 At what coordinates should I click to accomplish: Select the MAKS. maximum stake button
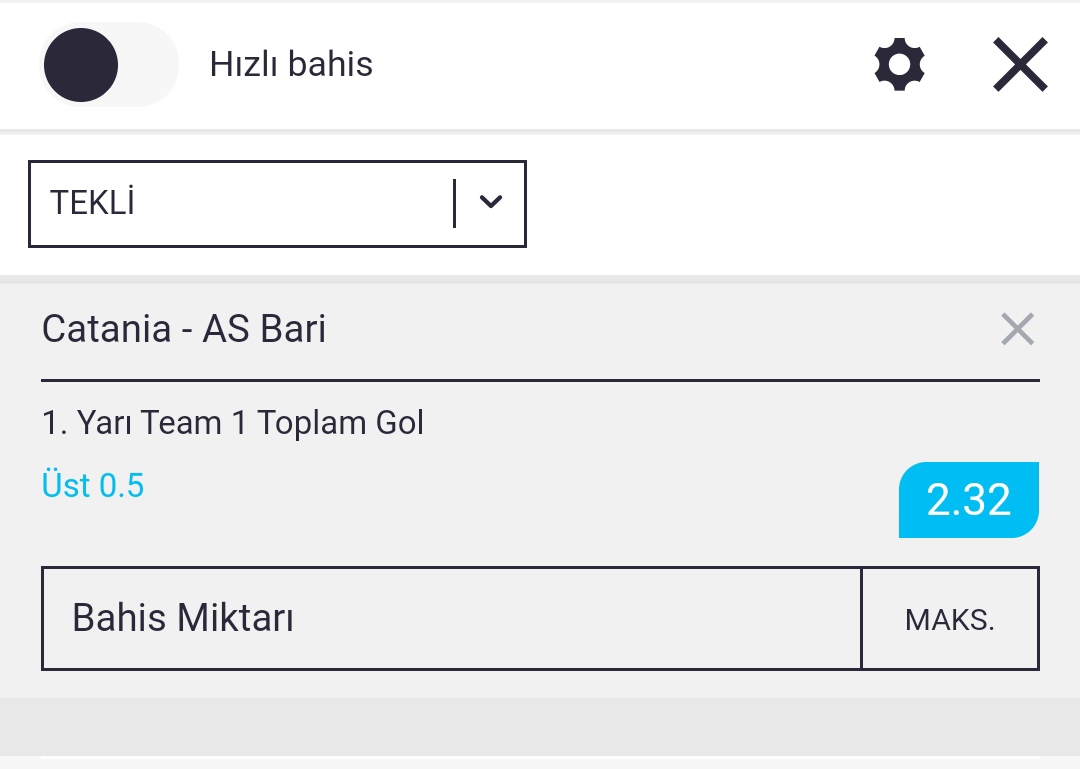950,618
